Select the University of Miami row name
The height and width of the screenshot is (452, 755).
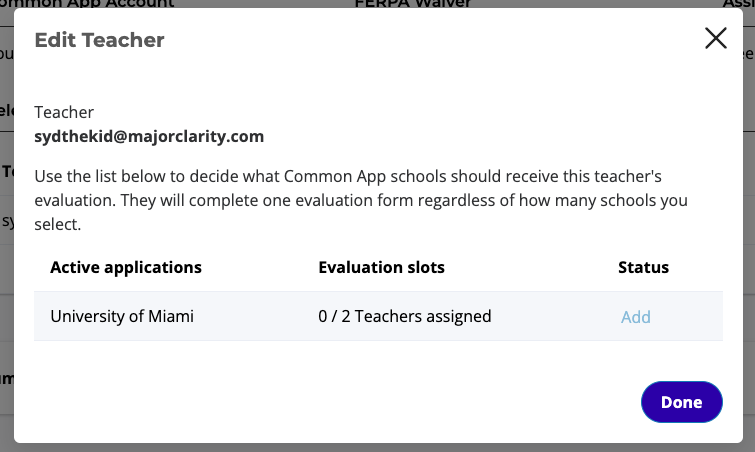(122, 317)
